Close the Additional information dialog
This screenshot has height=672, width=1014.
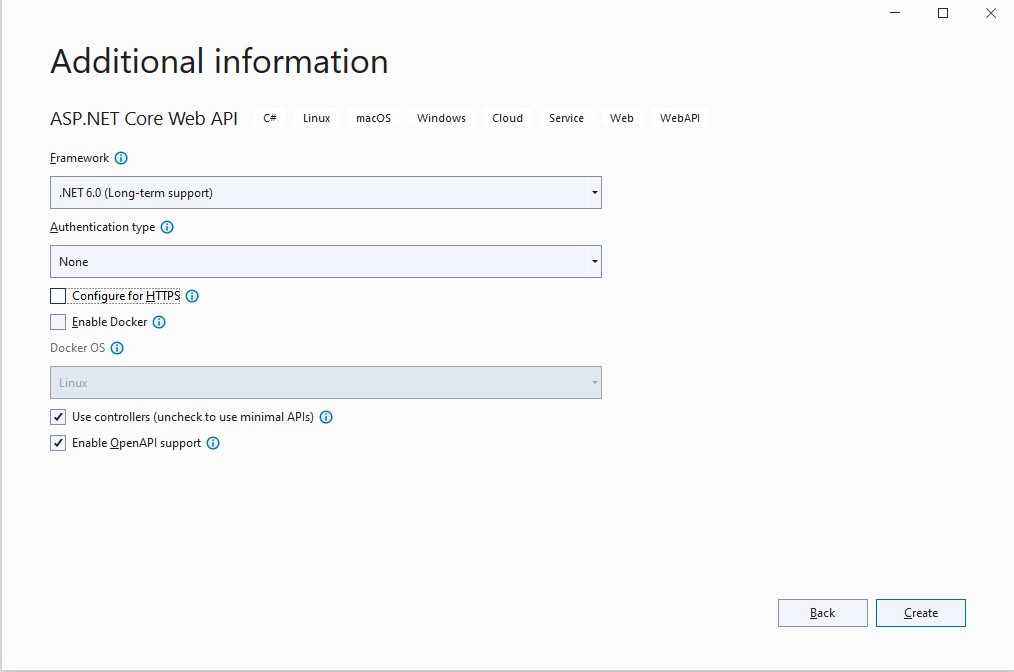[x=991, y=13]
